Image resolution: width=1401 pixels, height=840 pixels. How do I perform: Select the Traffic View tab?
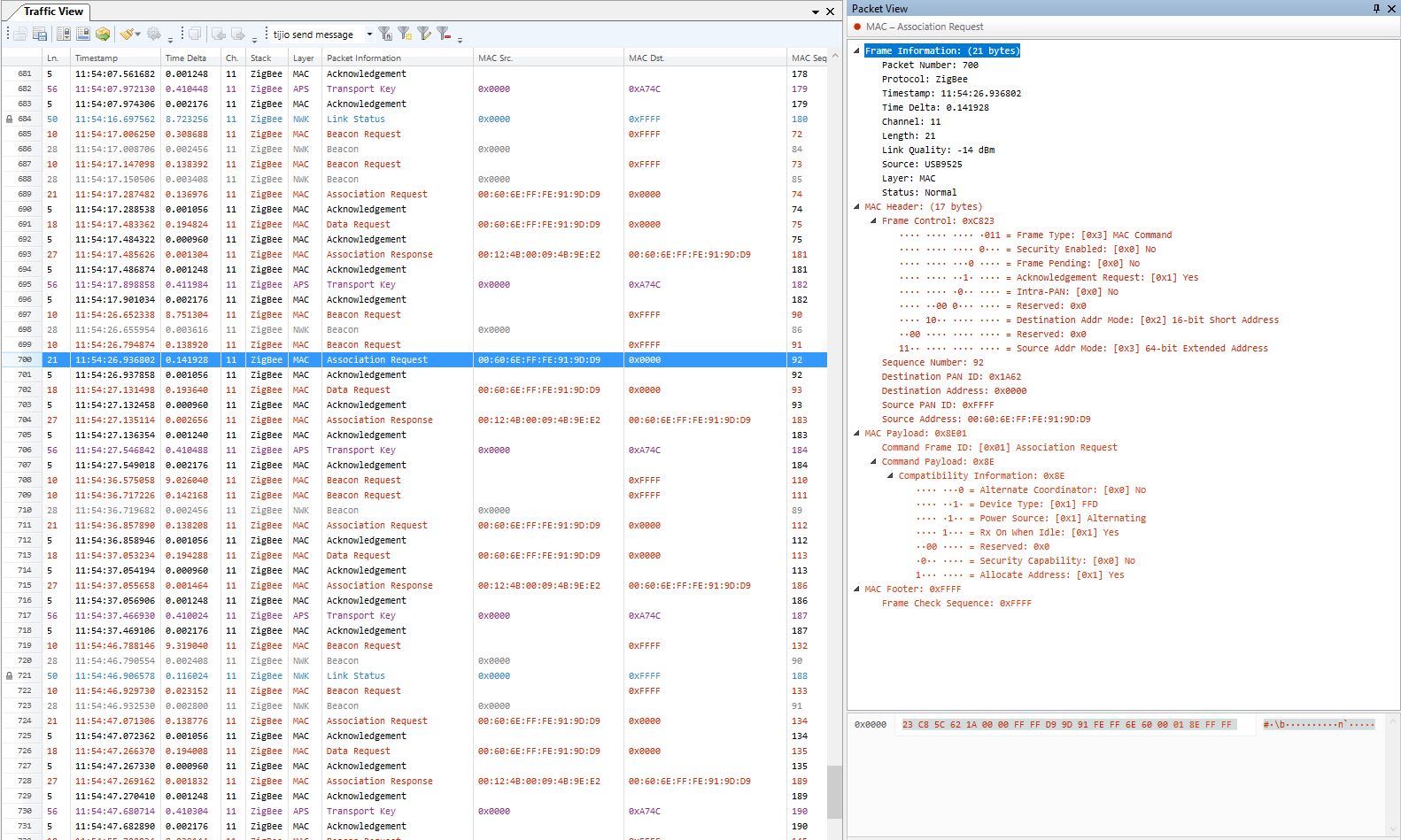pos(53,12)
